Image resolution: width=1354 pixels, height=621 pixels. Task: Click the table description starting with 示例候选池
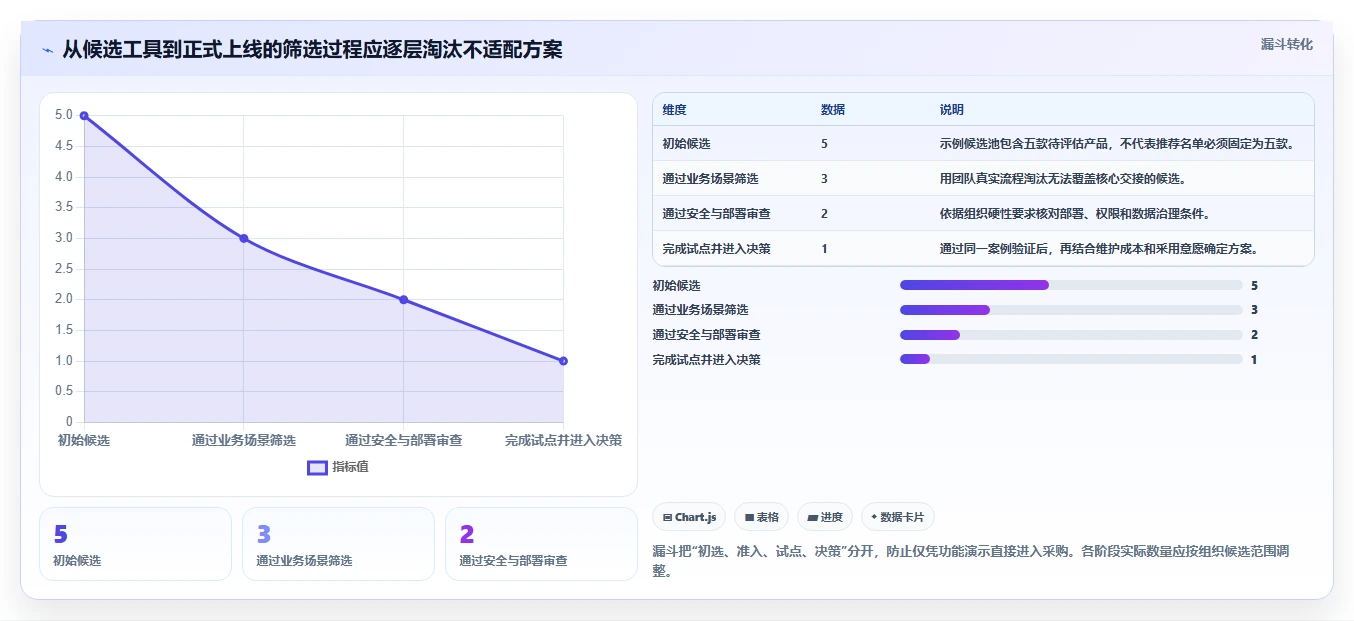click(1117, 144)
